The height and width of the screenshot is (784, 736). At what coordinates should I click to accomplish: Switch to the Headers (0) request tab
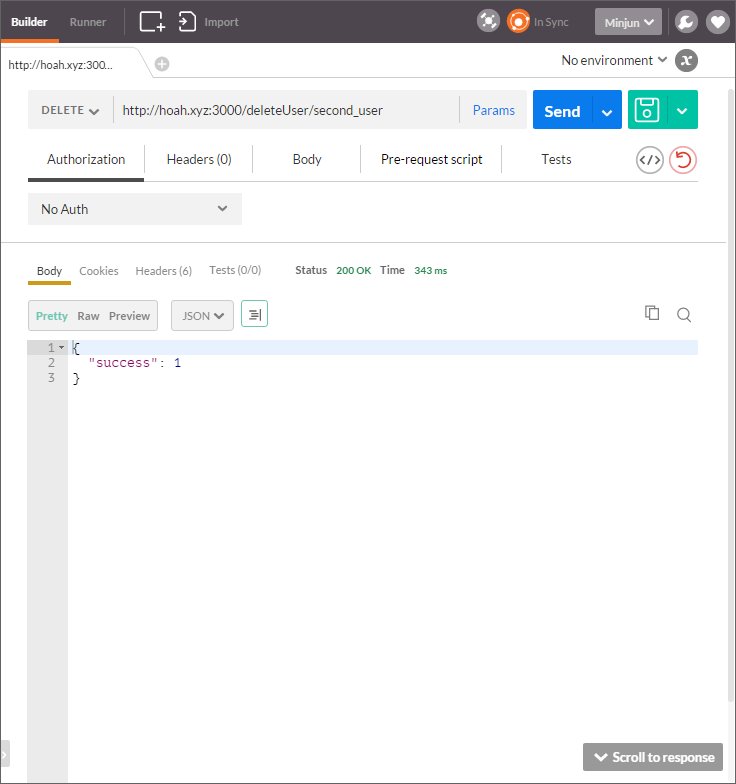pyautogui.click(x=199, y=159)
